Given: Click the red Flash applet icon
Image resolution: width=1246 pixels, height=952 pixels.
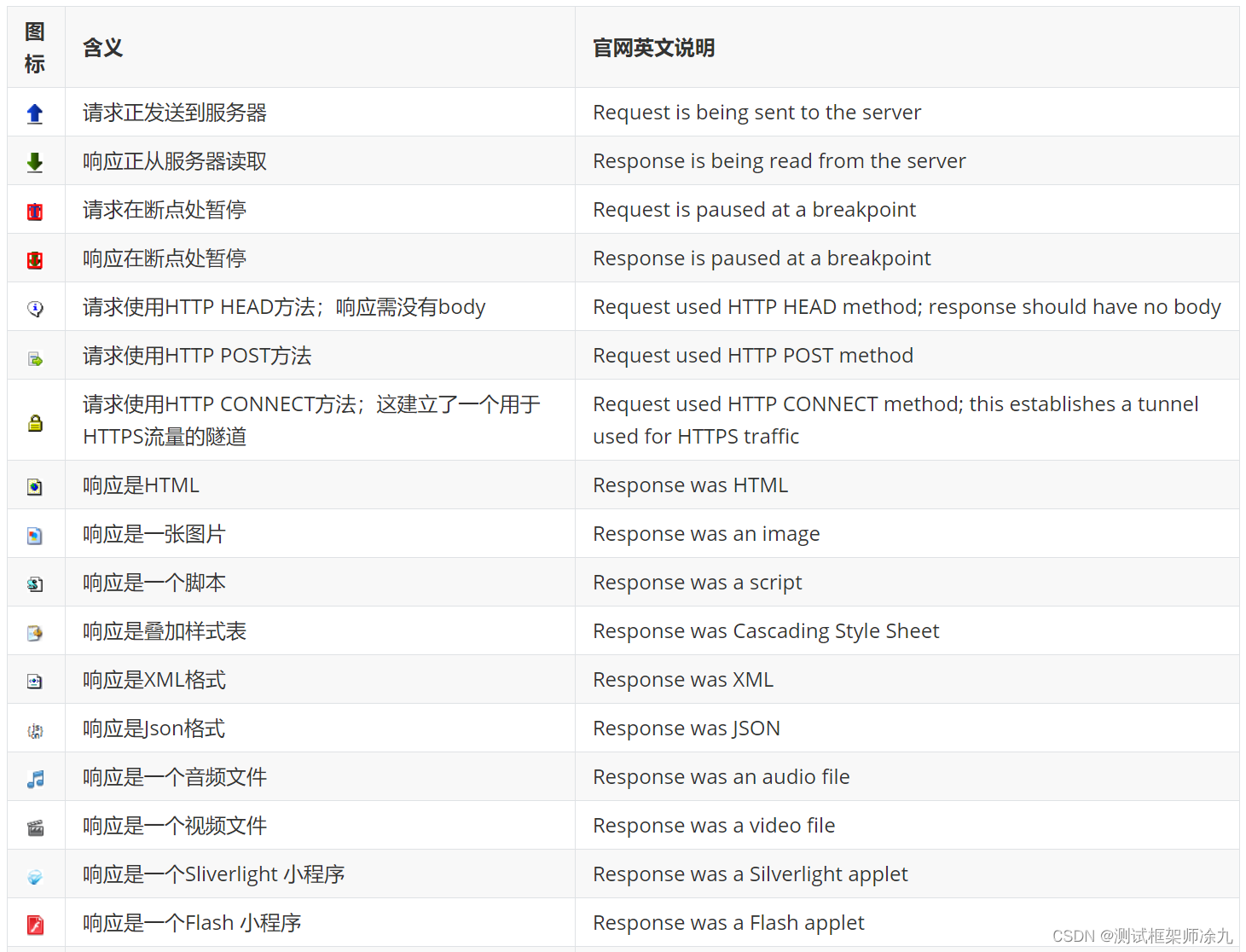Looking at the screenshot, I should pyautogui.click(x=35, y=925).
